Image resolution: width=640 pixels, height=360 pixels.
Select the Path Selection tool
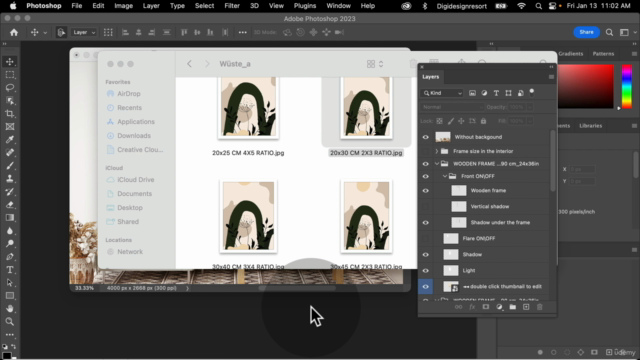pos(10,282)
